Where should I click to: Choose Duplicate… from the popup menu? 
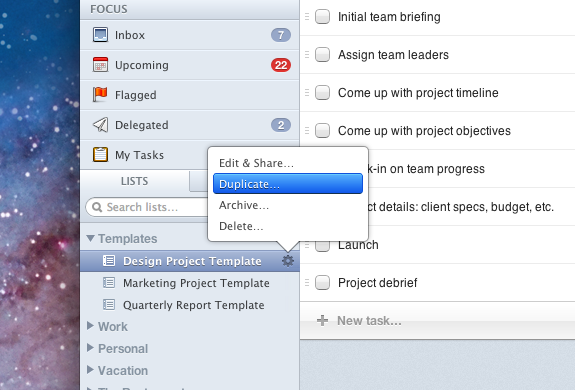(288, 184)
